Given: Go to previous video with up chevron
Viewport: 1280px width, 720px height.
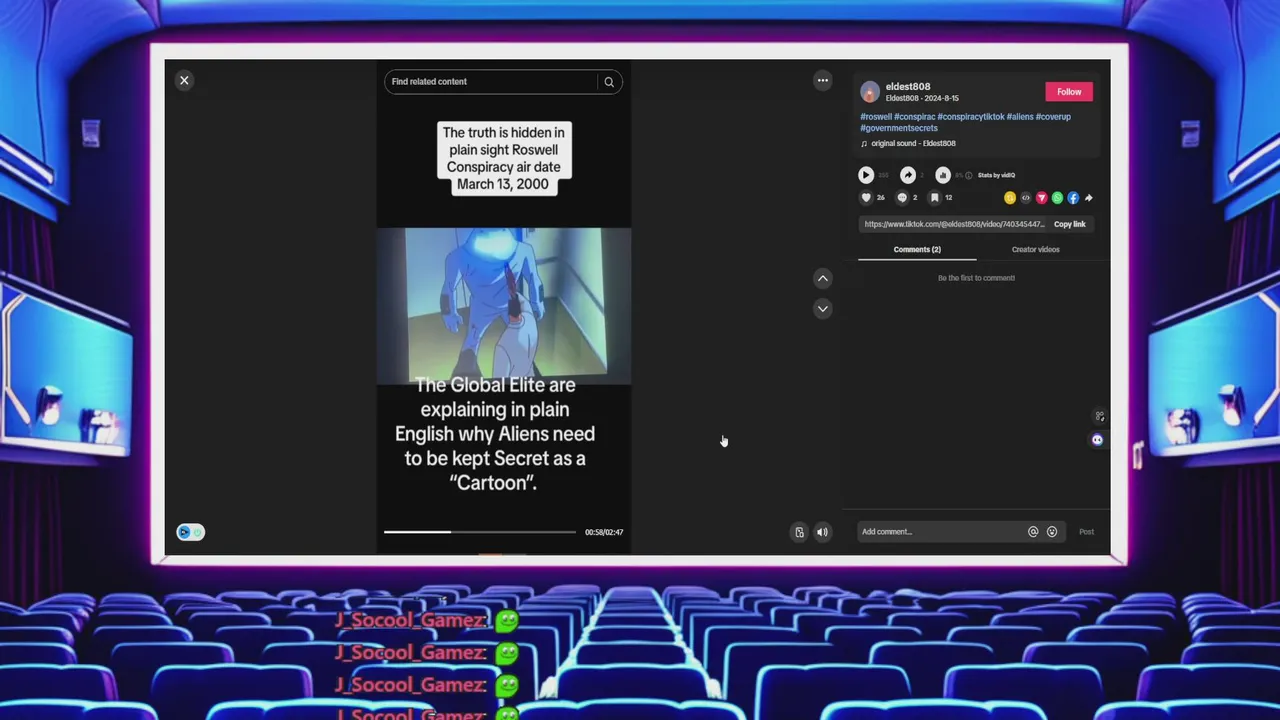Looking at the screenshot, I should point(823,279).
